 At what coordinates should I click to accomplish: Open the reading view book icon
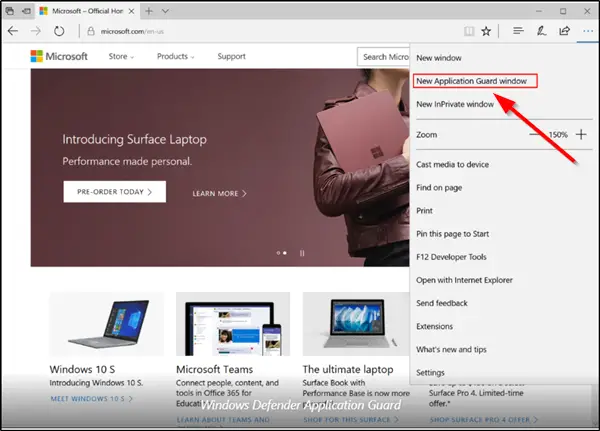[x=469, y=31]
